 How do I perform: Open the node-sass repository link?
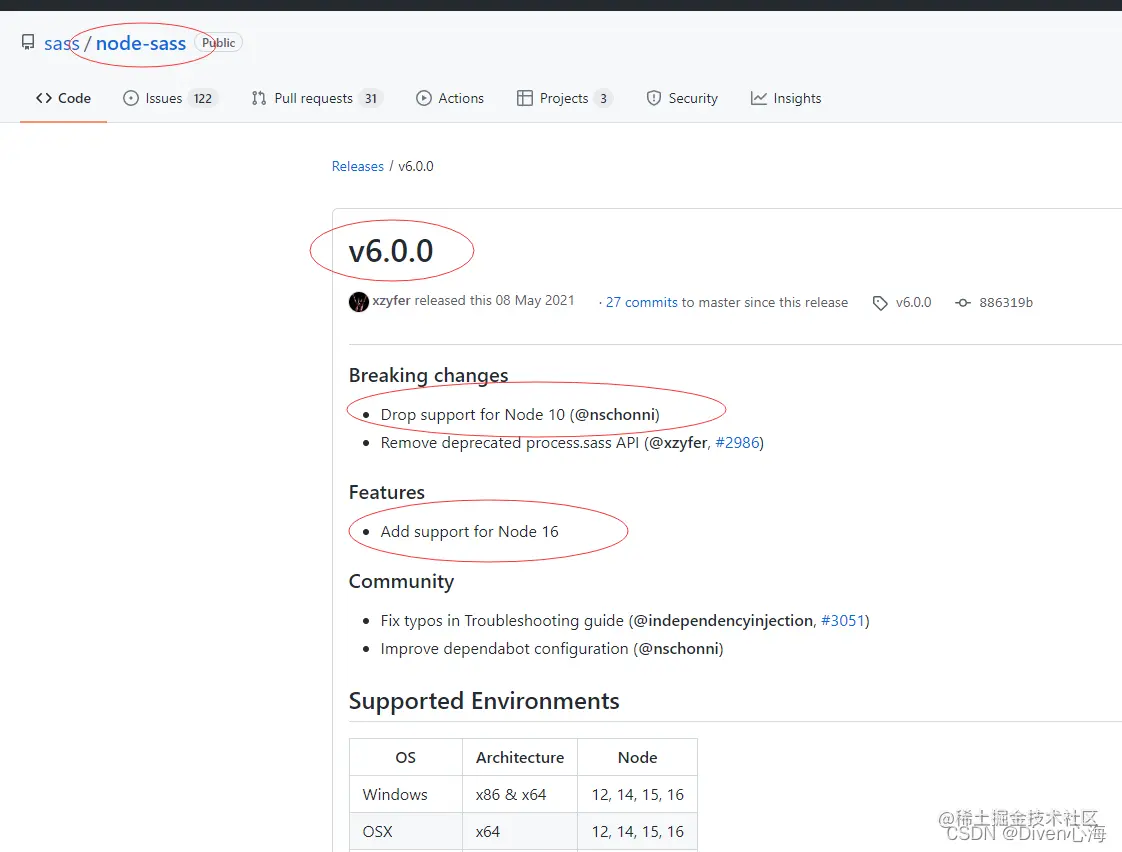coord(141,43)
